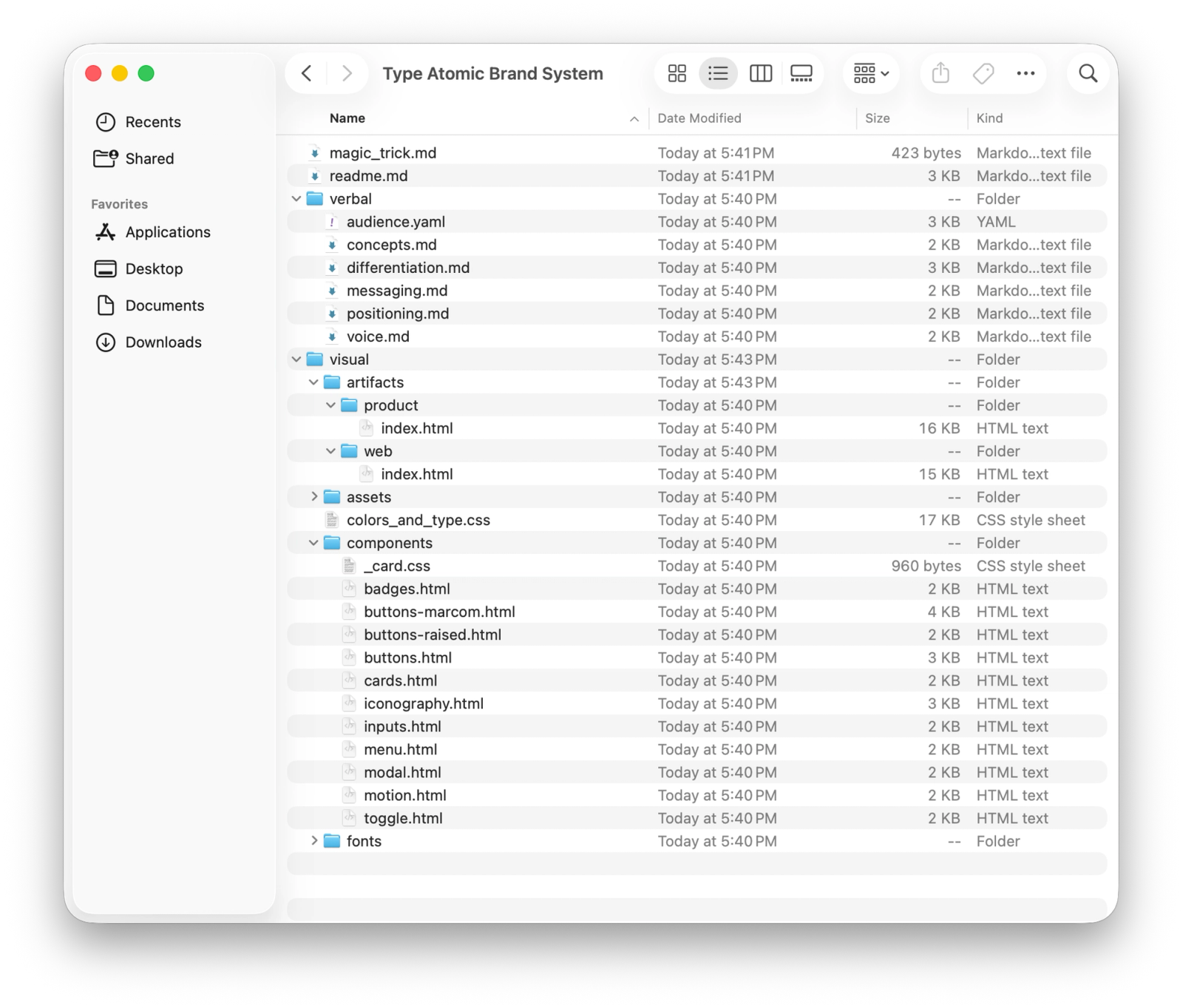
Task: Toggle the Name sort direction arrow
Action: coord(634,119)
